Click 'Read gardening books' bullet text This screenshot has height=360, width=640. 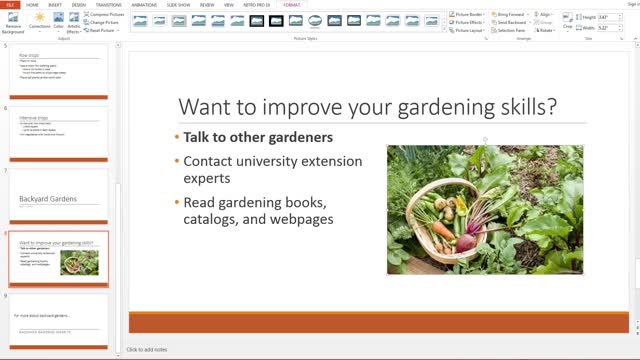pos(258,211)
